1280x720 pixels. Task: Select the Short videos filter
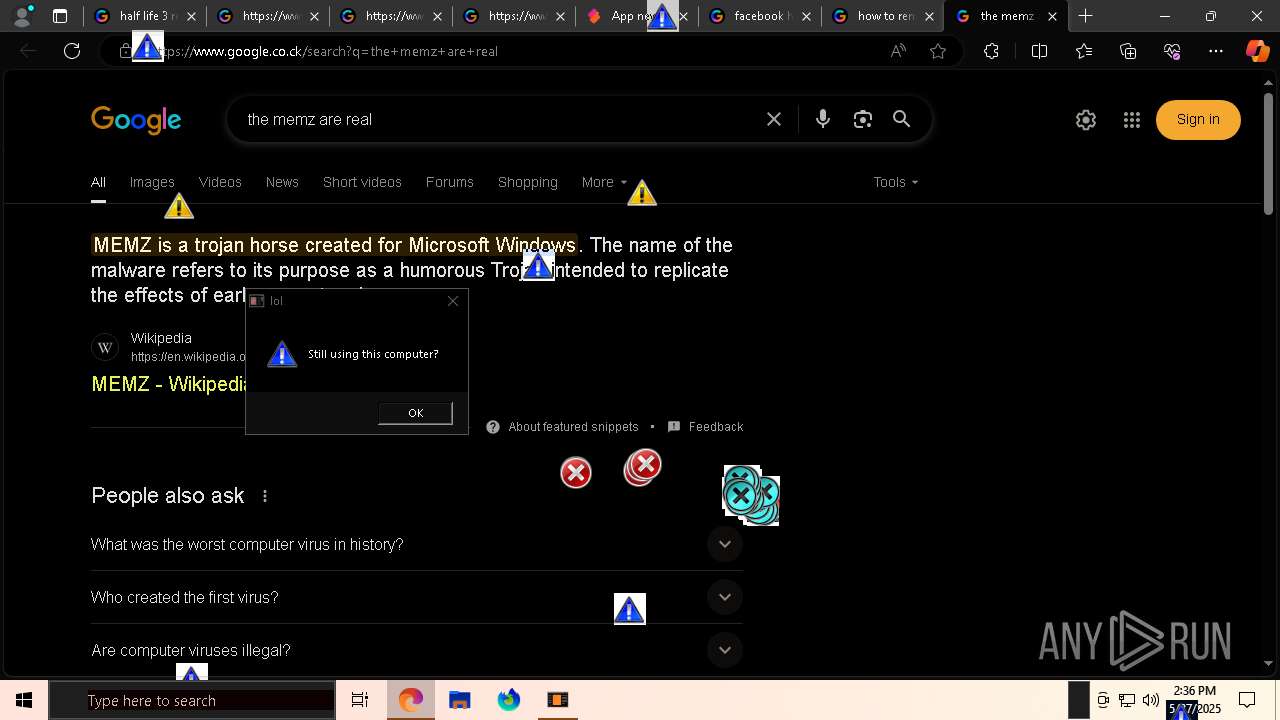362,182
